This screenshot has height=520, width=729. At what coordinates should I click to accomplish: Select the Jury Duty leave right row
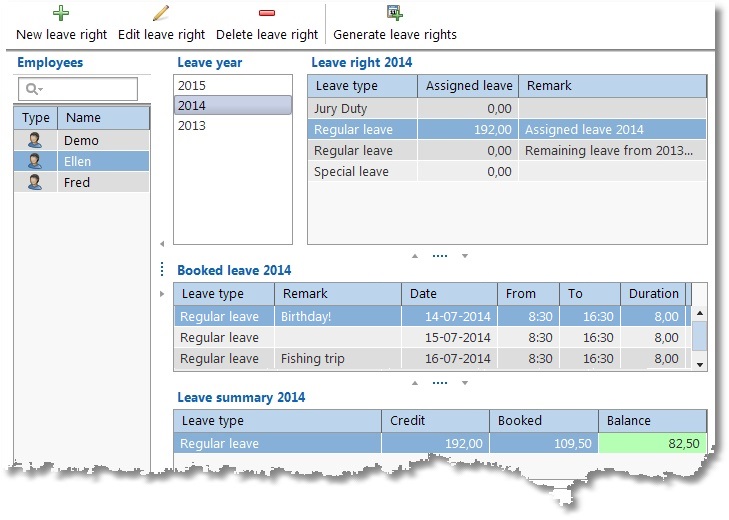click(507, 108)
